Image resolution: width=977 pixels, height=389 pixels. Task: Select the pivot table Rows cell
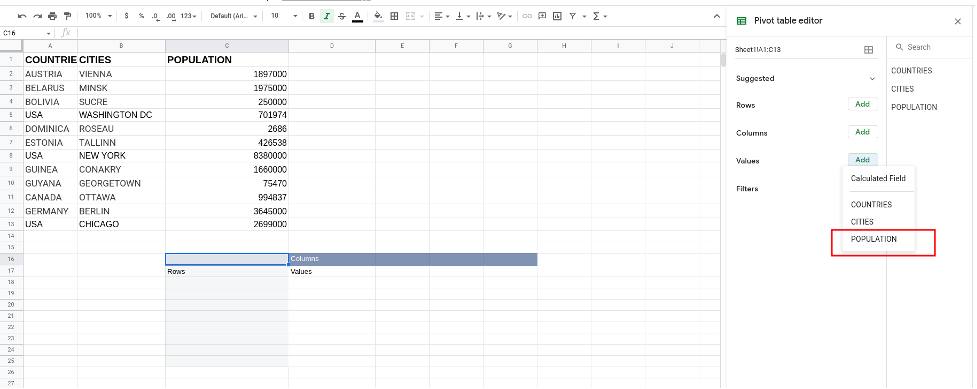227,272
